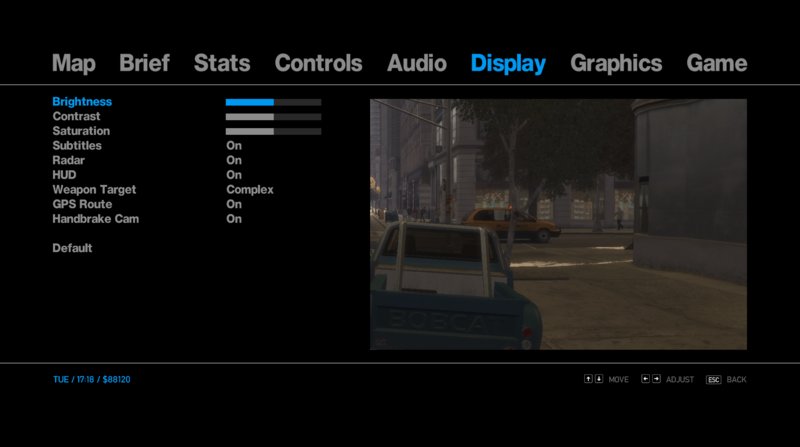The height and width of the screenshot is (447, 800).
Task: Select the Saturation setting label
Action: 81,131
